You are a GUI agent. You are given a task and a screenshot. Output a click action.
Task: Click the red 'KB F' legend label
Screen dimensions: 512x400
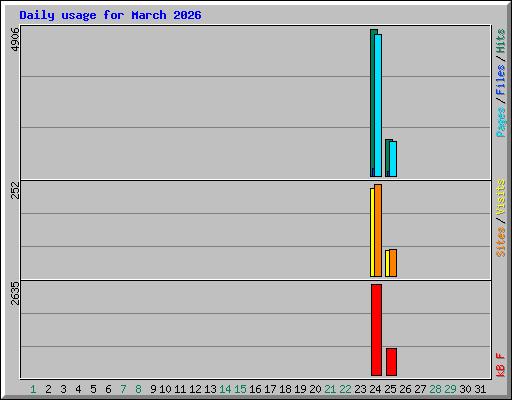point(501,365)
